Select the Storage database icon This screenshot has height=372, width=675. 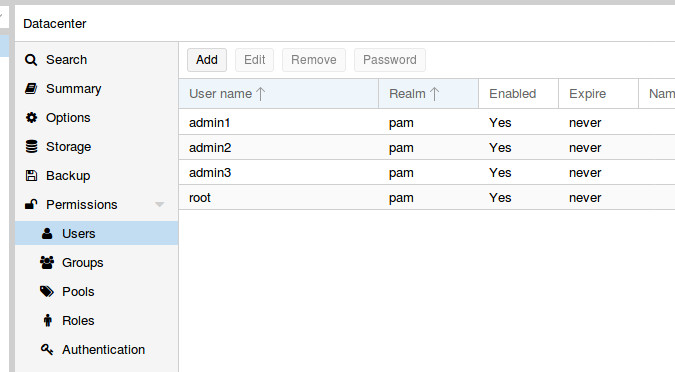31,146
